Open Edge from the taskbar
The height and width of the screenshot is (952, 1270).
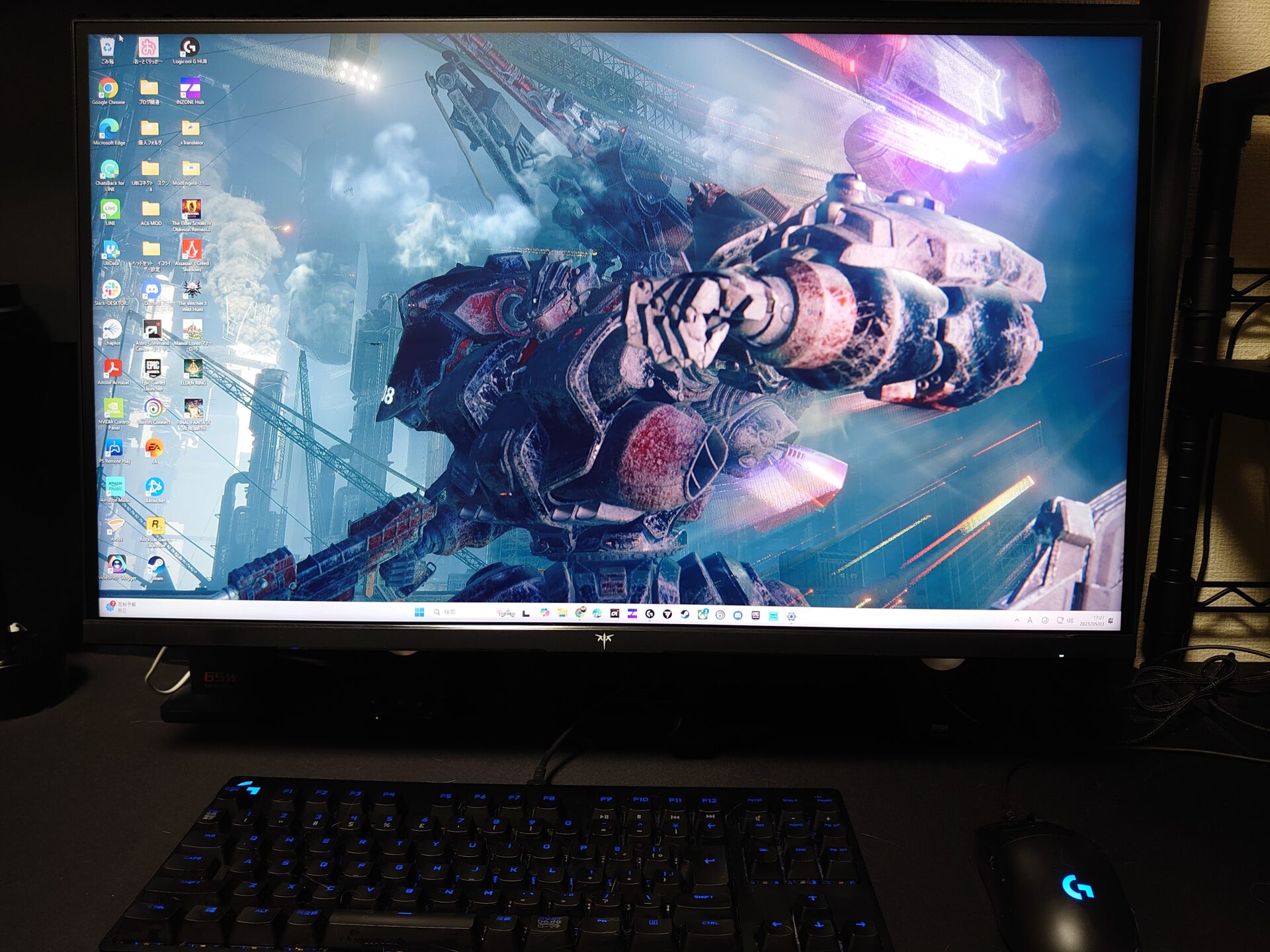[597, 614]
